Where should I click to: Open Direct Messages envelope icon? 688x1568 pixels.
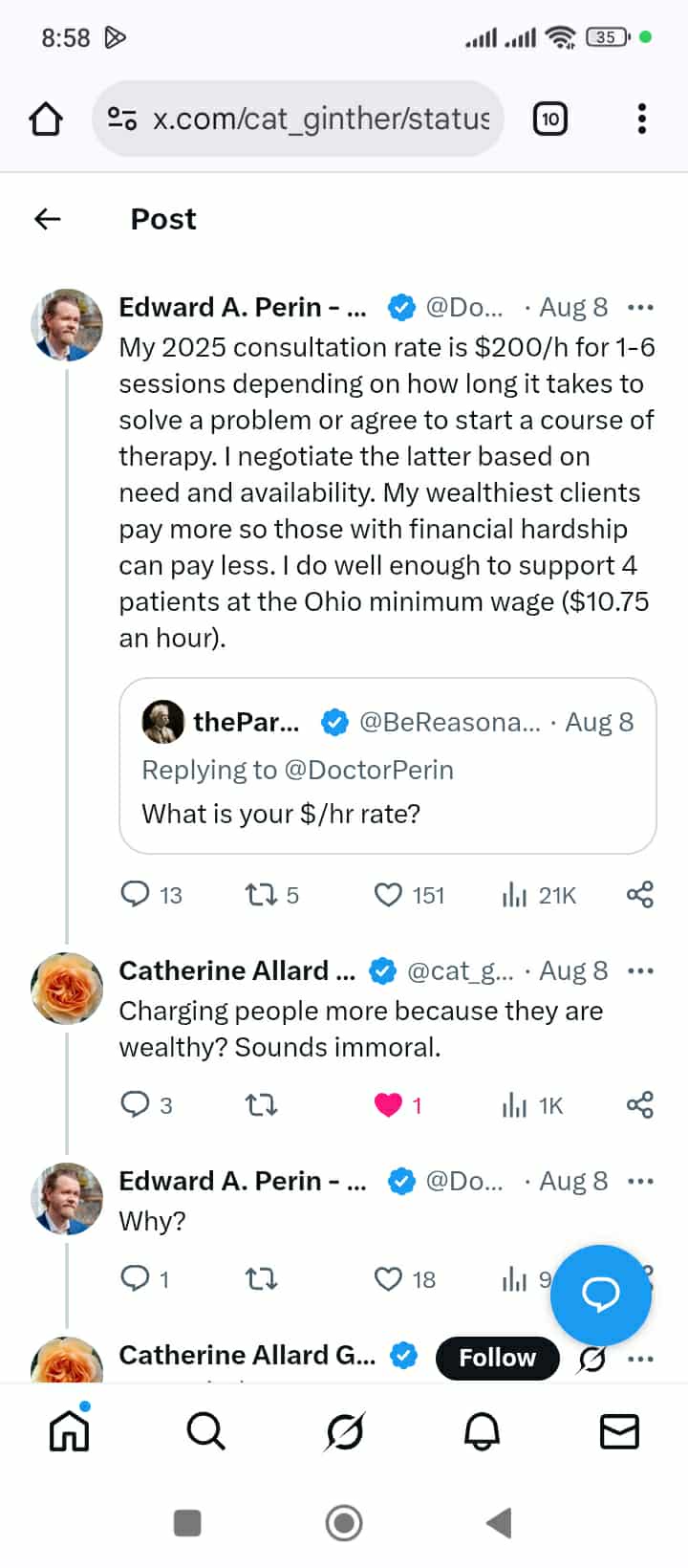[x=619, y=1432]
